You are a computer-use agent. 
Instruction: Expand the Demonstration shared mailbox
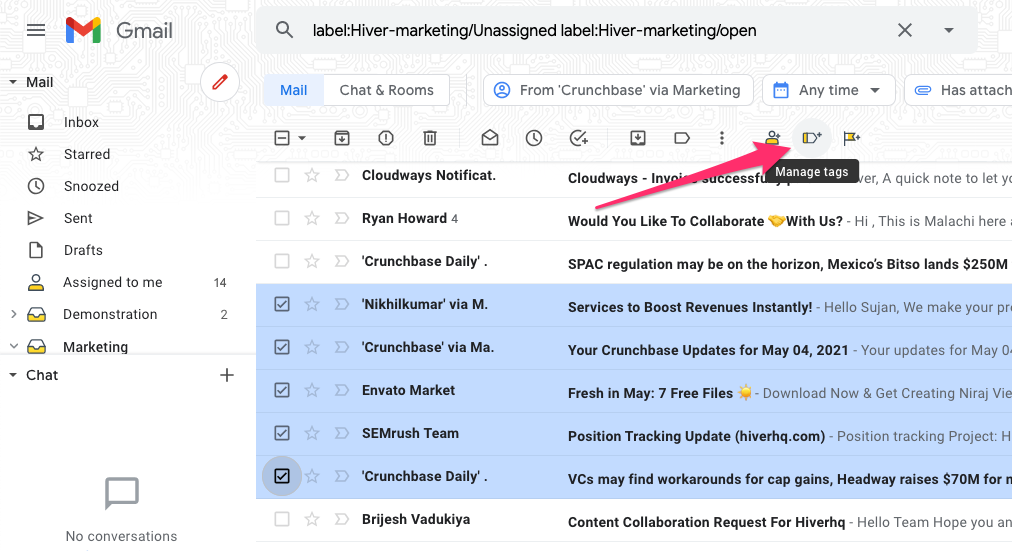(x=14, y=314)
